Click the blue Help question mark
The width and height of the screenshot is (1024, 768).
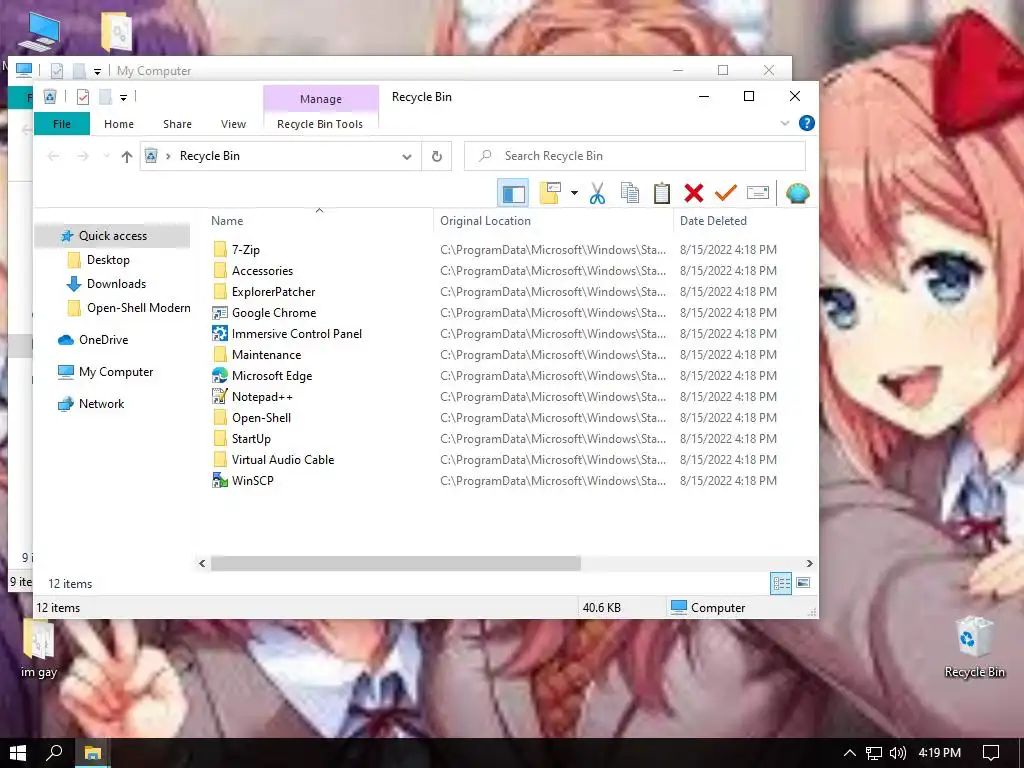tap(807, 123)
